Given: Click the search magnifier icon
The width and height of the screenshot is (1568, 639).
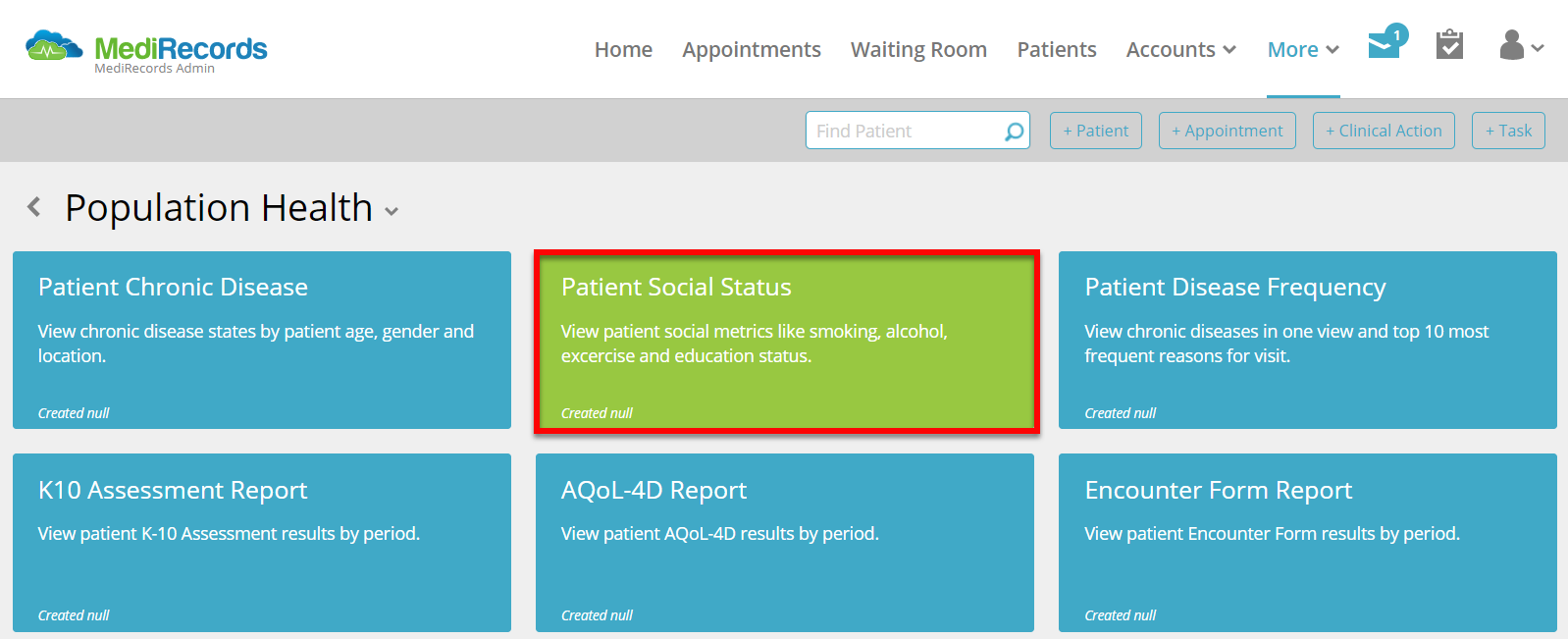Looking at the screenshot, I should [x=1014, y=132].
